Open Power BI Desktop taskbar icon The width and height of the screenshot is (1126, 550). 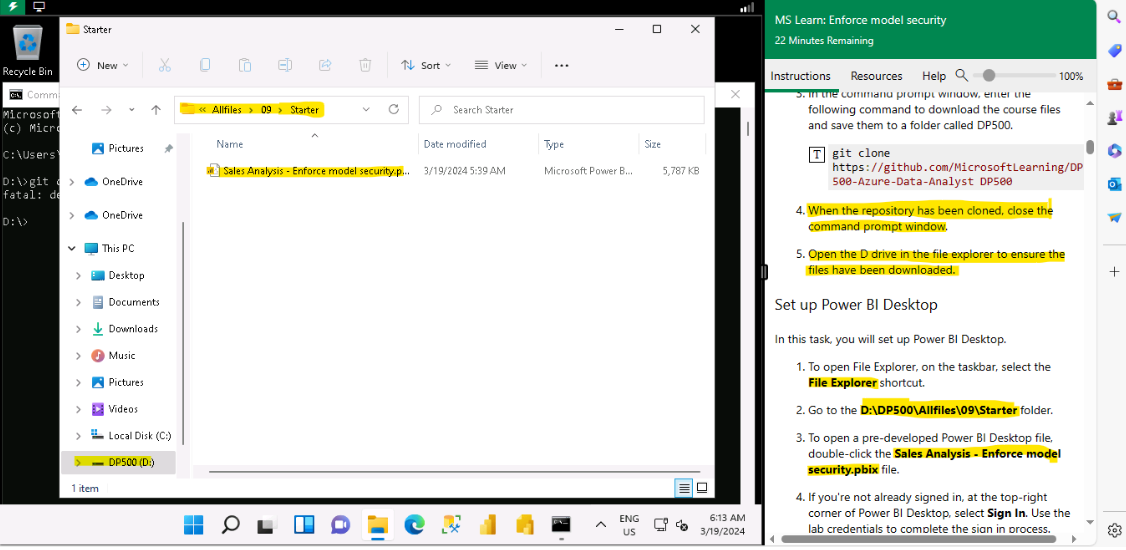pos(488,526)
